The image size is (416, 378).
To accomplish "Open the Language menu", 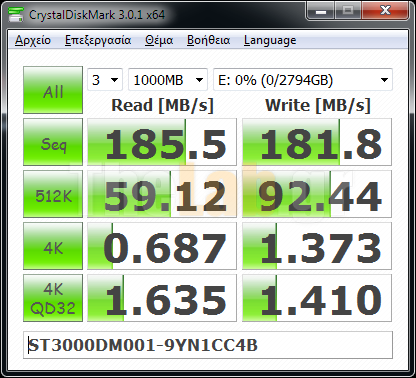I will point(270,40).
